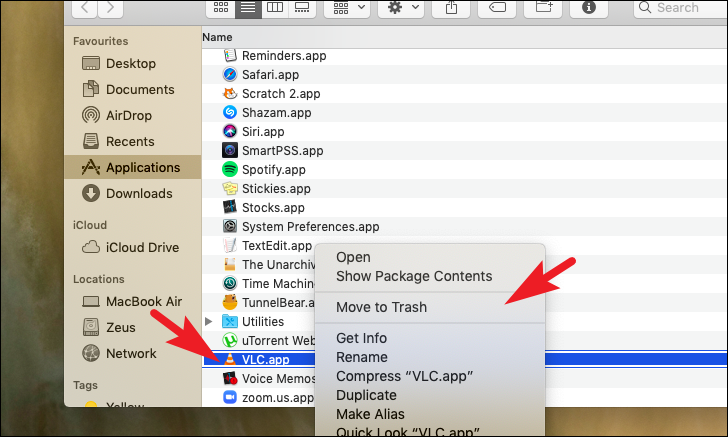Image resolution: width=728 pixels, height=437 pixels.
Task: Choose Open in the context menu
Action: (x=430, y=257)
